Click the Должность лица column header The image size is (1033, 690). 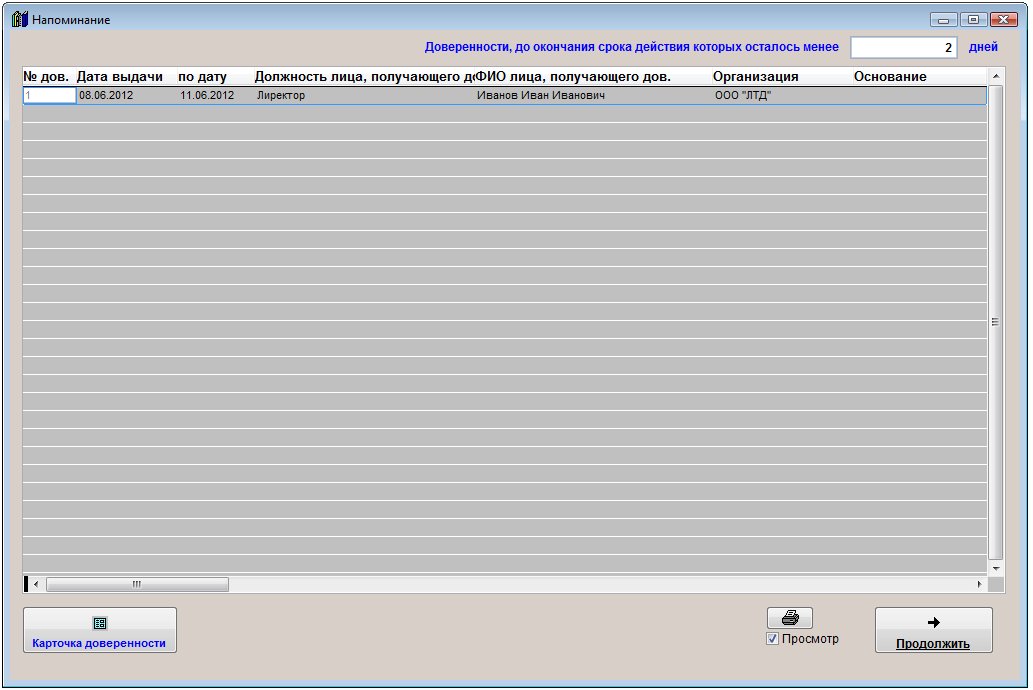click(363, 76)
